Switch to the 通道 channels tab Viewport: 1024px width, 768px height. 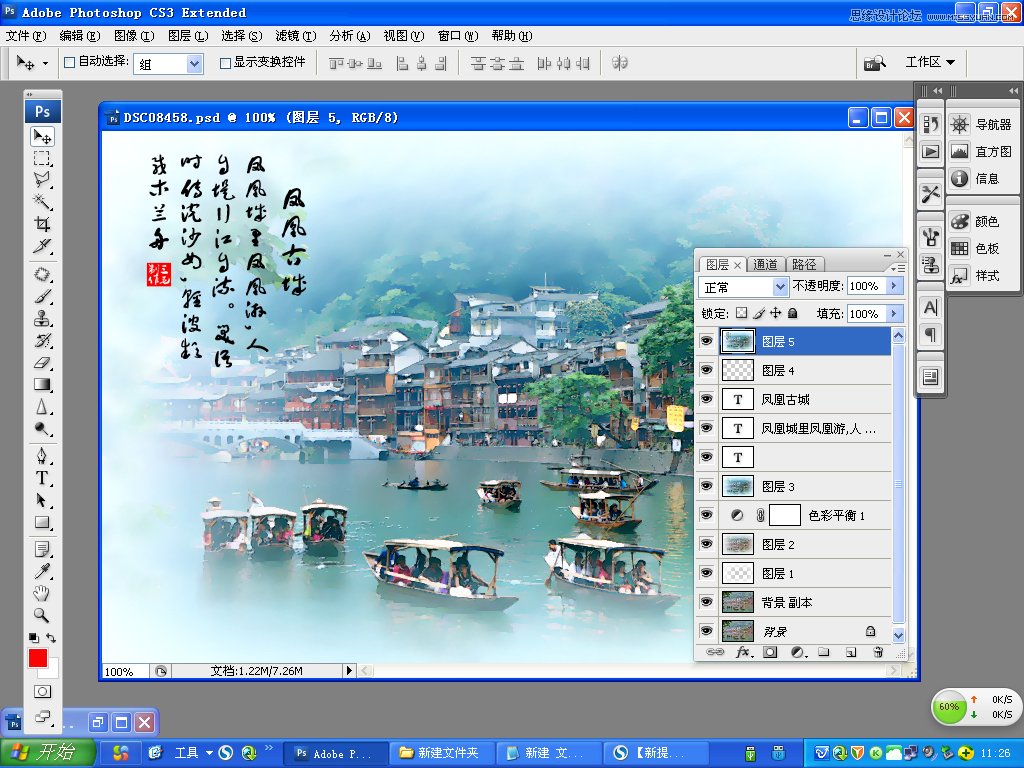(764, 264)
